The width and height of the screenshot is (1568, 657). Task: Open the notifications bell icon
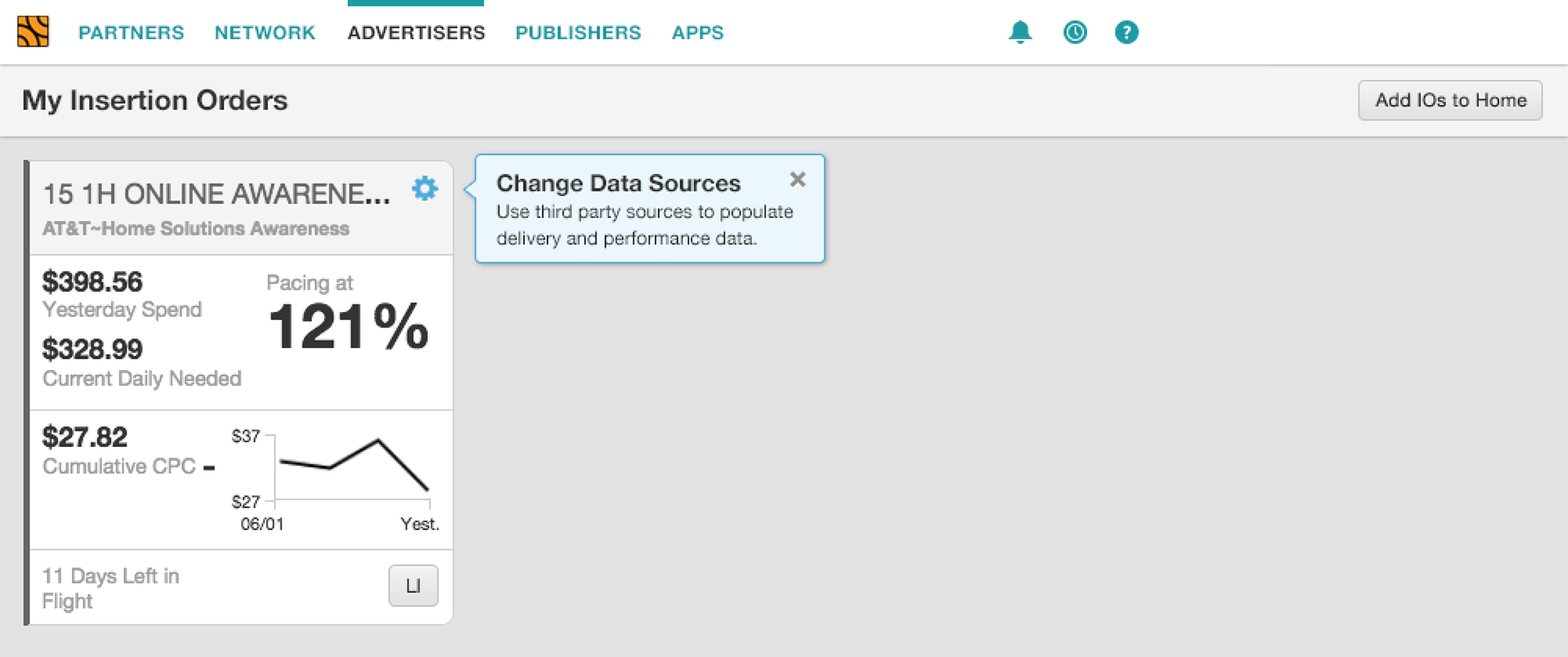[1020, 32]
